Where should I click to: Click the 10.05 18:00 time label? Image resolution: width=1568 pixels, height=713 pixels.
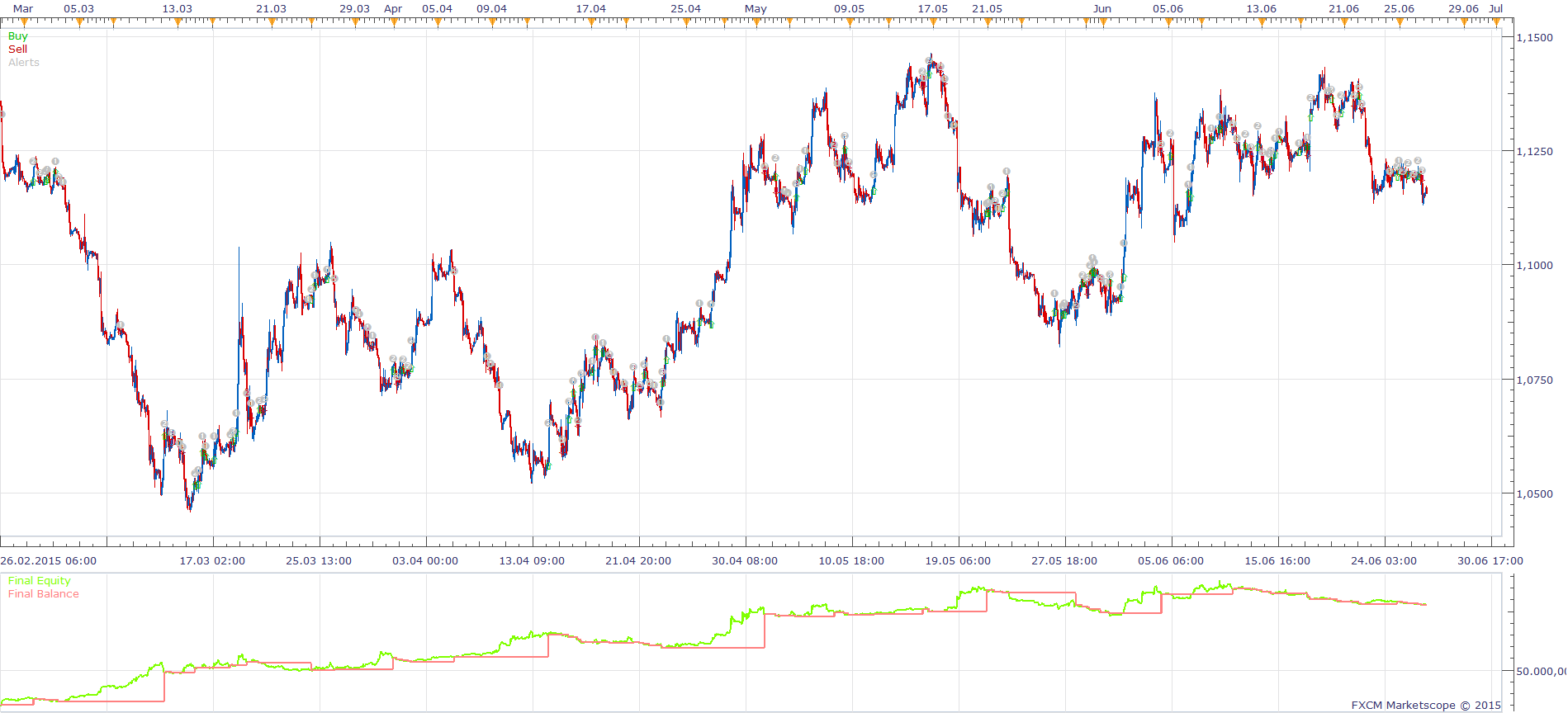pos(851,561)
